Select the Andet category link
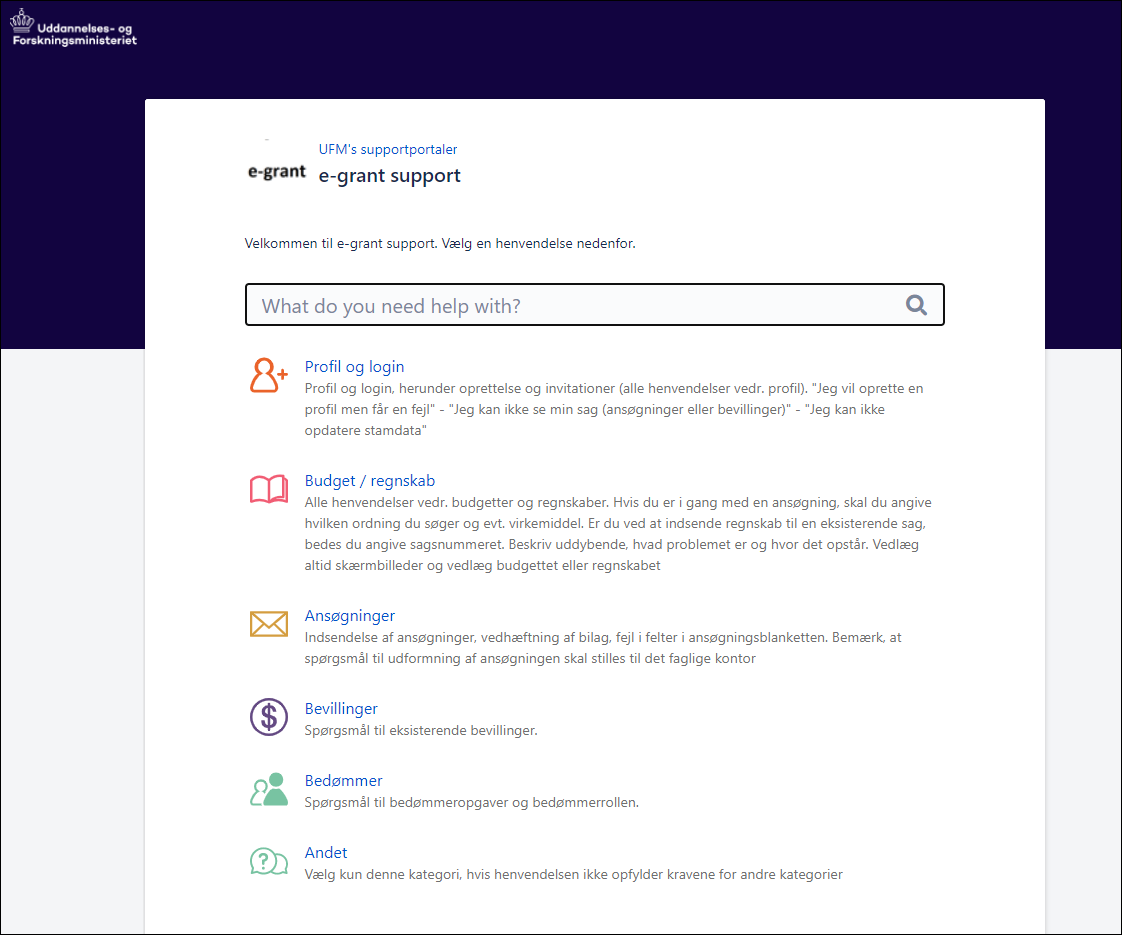Screen dimensions: 1122x935 [326, 853]
